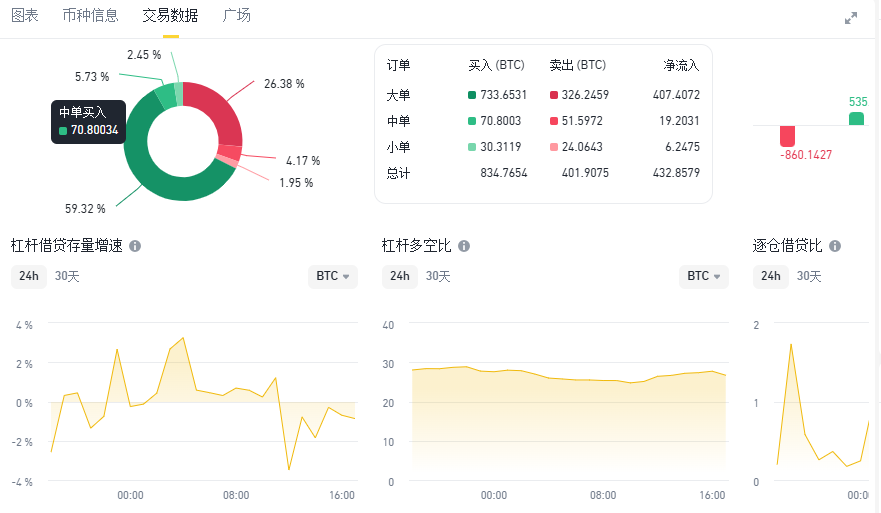Select 24h for 杠杆多空比 chart
The image size is (881, 513).
click(x=399, y=276)
